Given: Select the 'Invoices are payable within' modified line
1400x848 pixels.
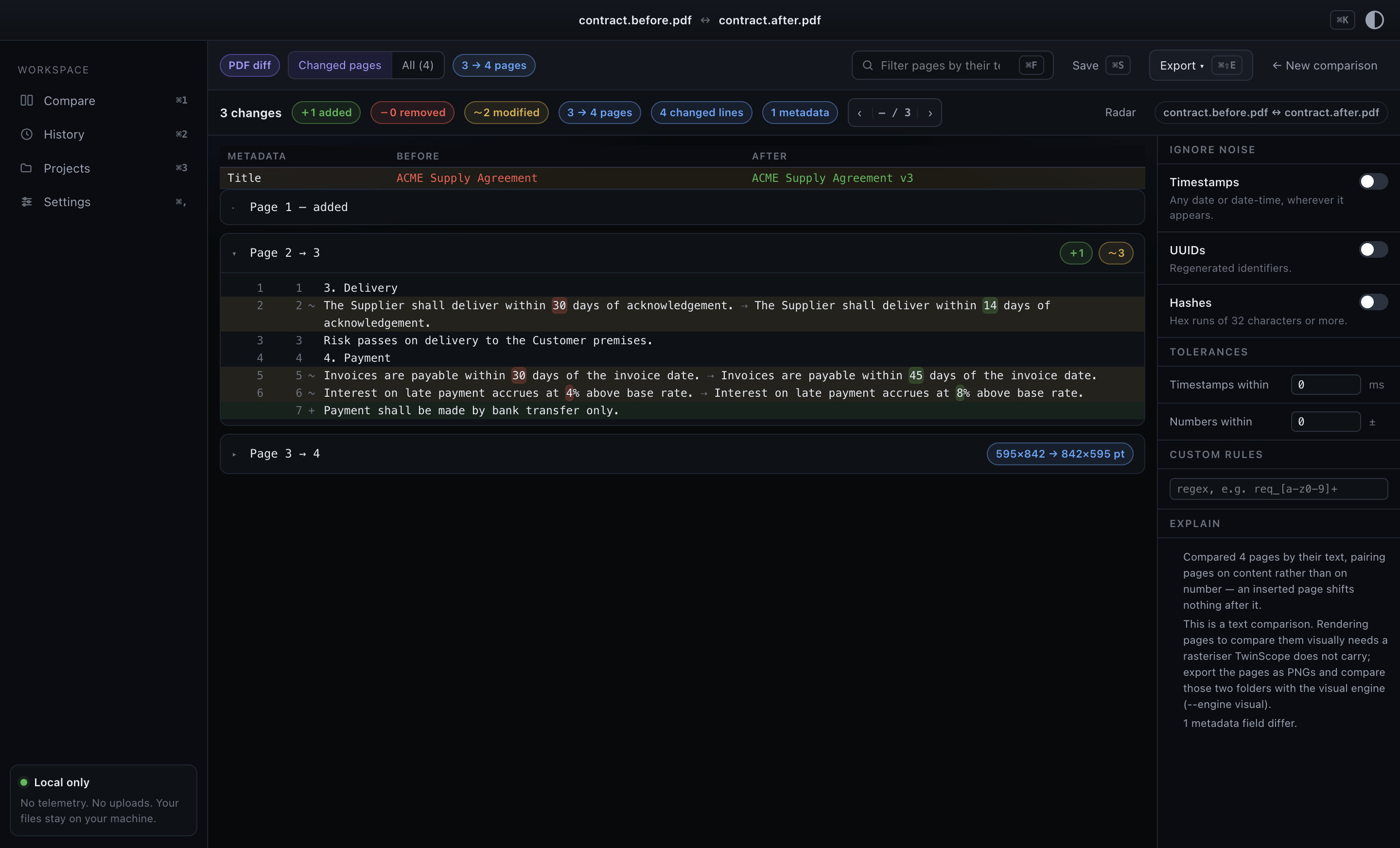Looking at the screenshot, I should click(682, 376).
